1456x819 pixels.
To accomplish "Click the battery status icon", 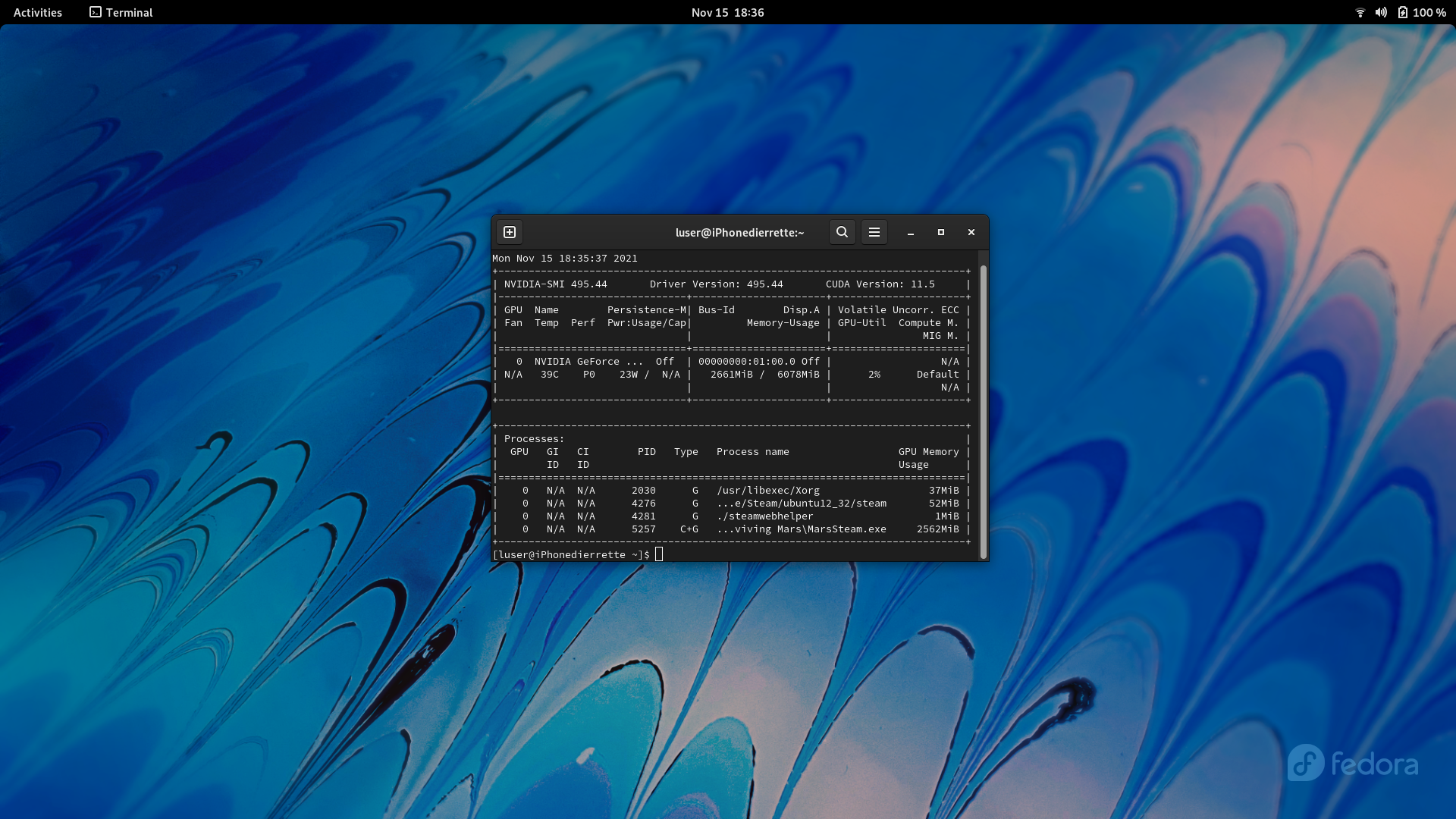I will coord(1403,12).
